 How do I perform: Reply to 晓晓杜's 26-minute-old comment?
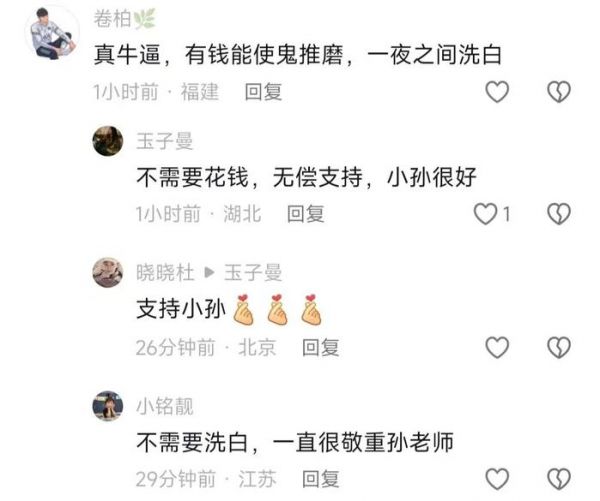tap(321, 348)
